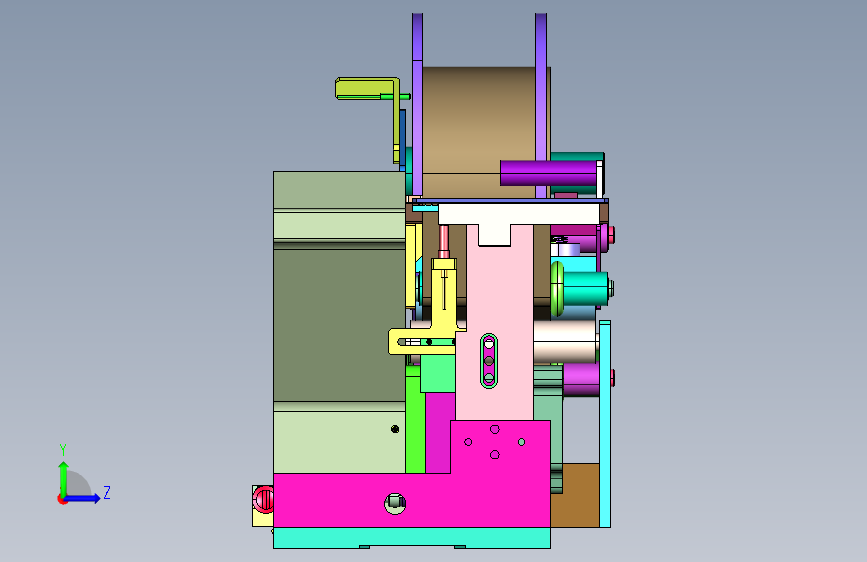Select the red knob at bottom left
867x562 pixels.
(x=263, y=499)
